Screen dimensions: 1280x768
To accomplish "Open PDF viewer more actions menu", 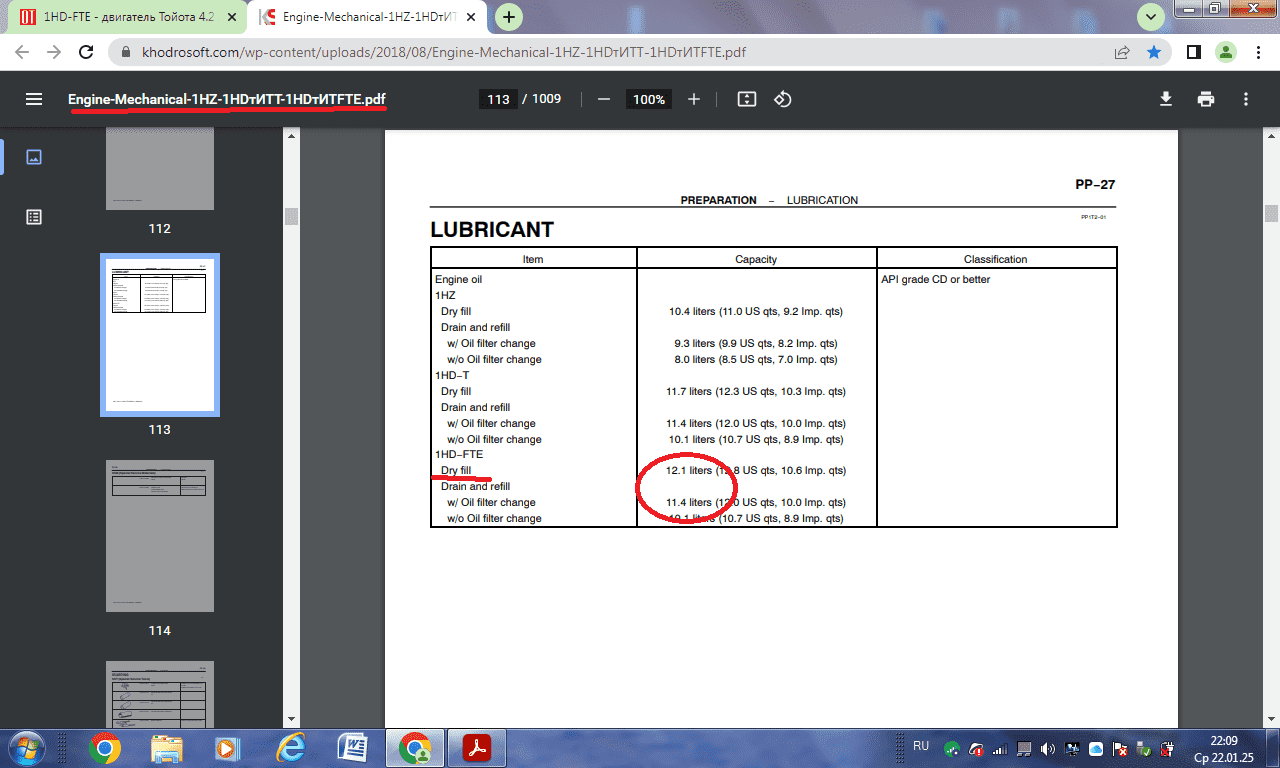I will (1246, 99).
